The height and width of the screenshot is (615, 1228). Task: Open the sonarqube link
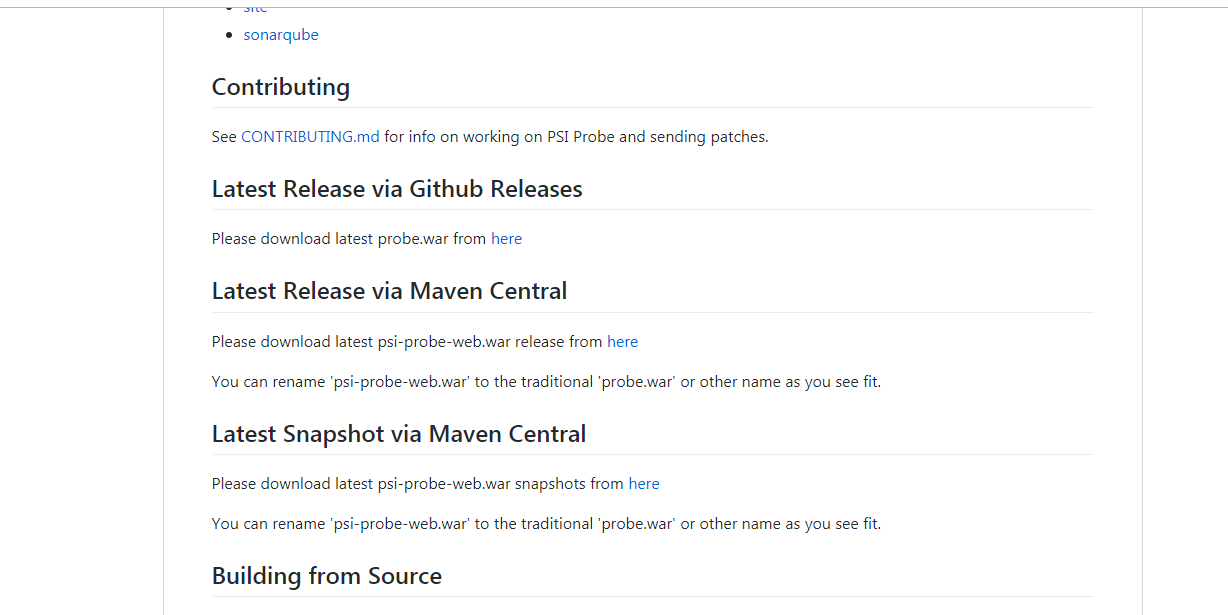point(281,35)
